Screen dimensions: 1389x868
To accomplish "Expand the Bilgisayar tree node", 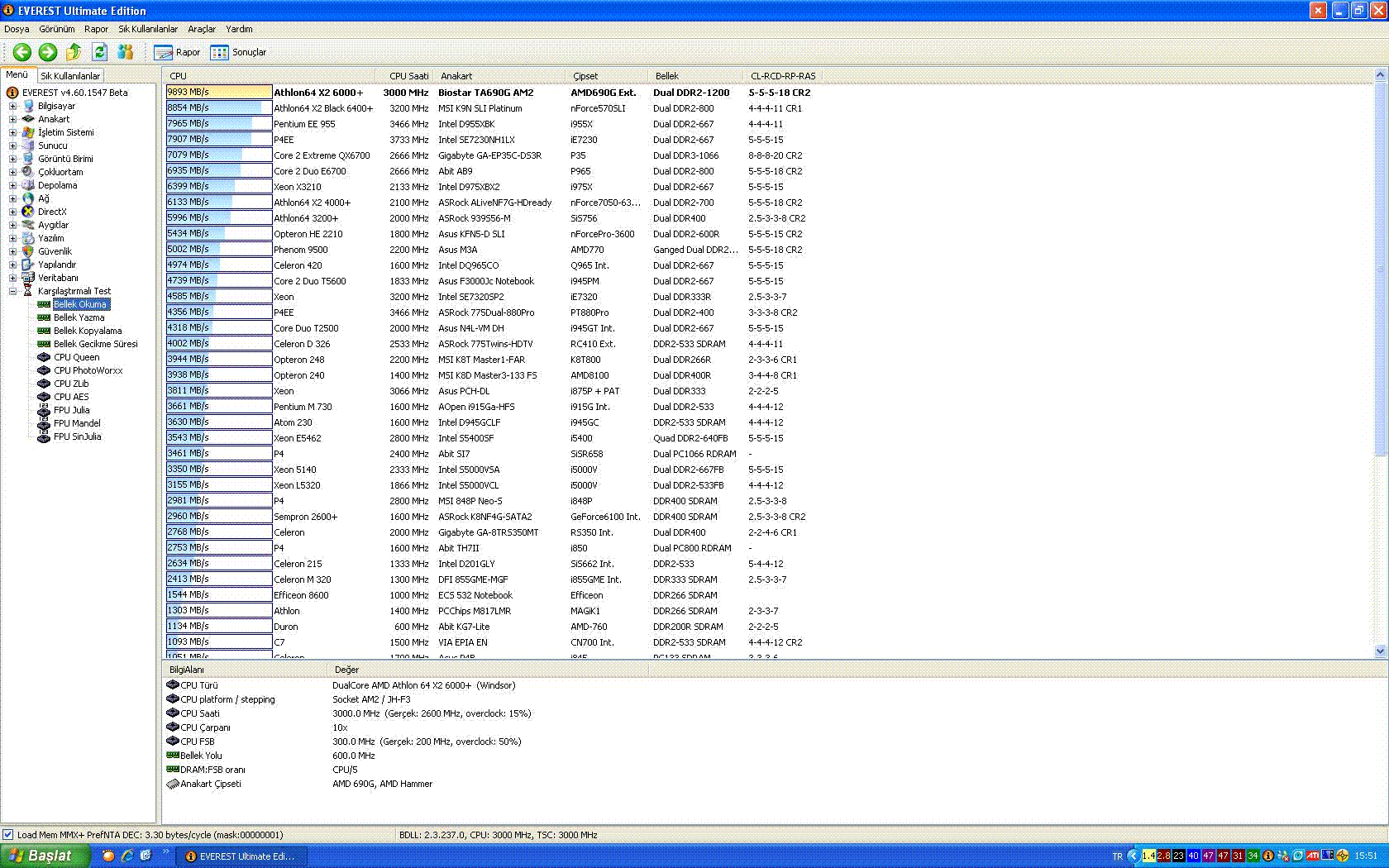I will coord(12,106).
